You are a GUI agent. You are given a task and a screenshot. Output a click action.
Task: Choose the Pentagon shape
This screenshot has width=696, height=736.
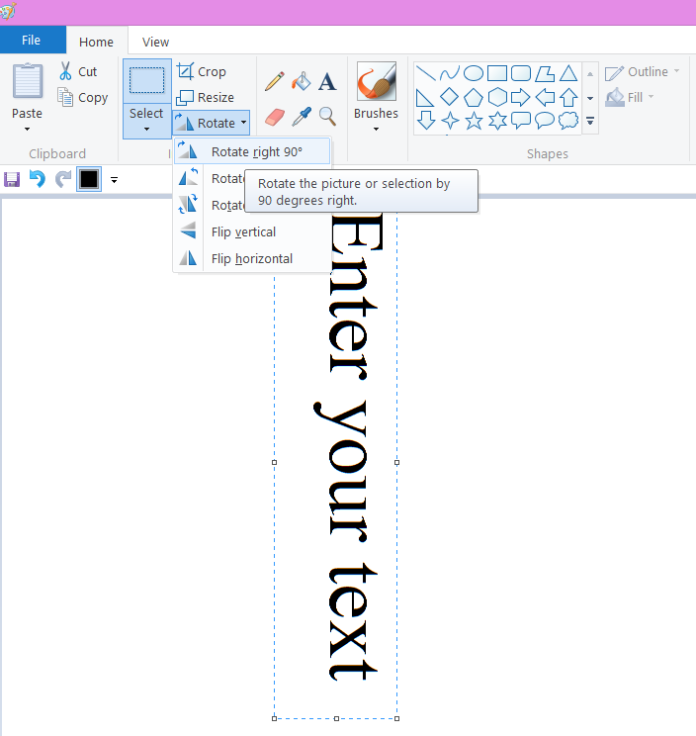473,98
